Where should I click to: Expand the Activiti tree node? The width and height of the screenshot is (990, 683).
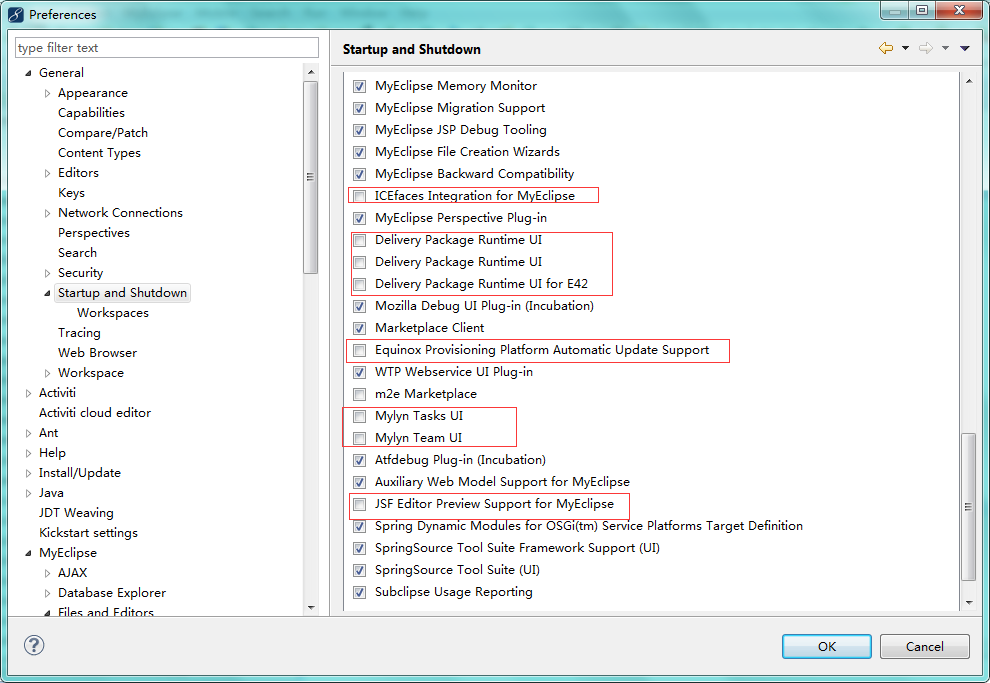[28, 393]
